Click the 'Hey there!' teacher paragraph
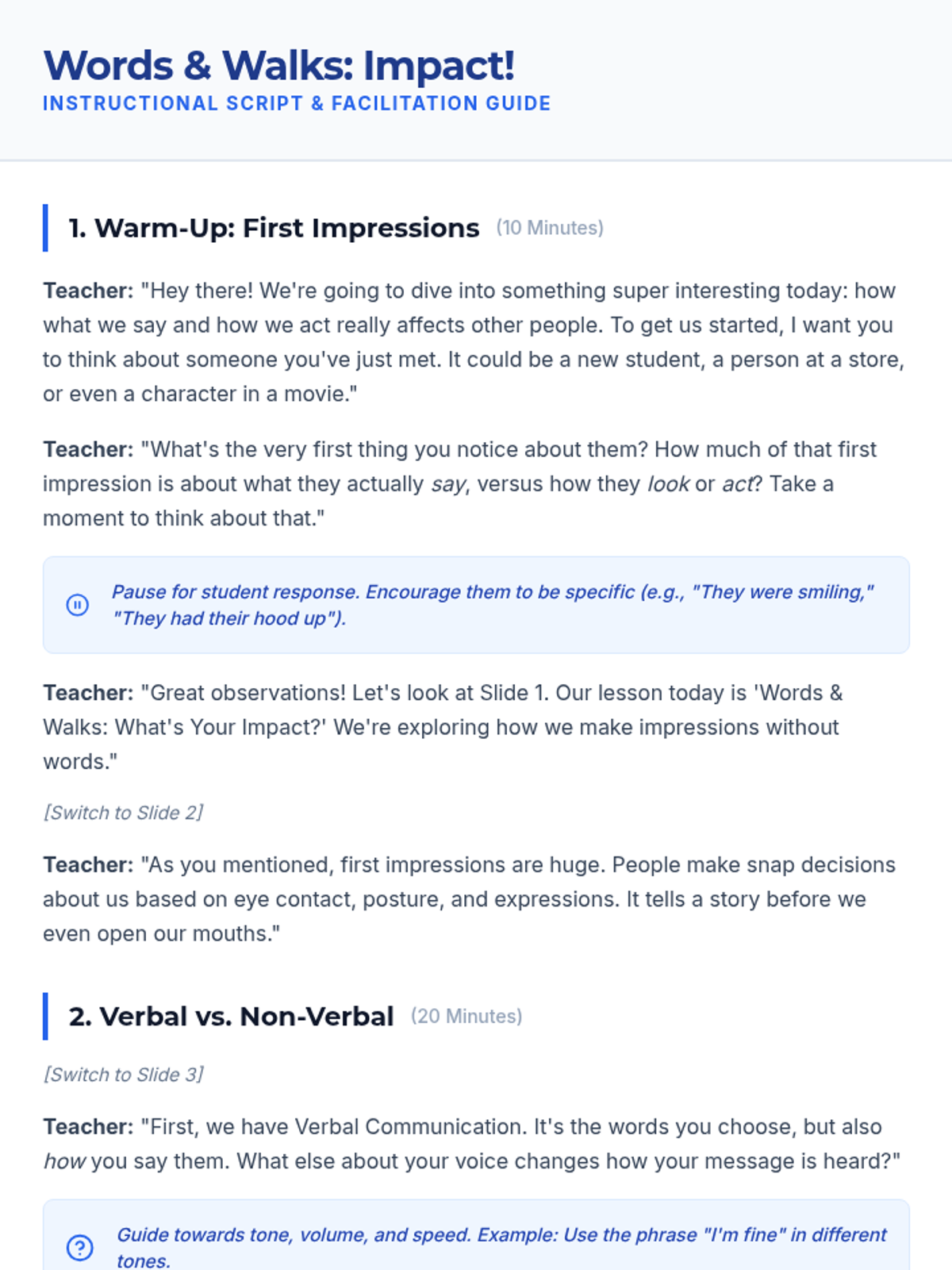 click(x=474, y=342)
